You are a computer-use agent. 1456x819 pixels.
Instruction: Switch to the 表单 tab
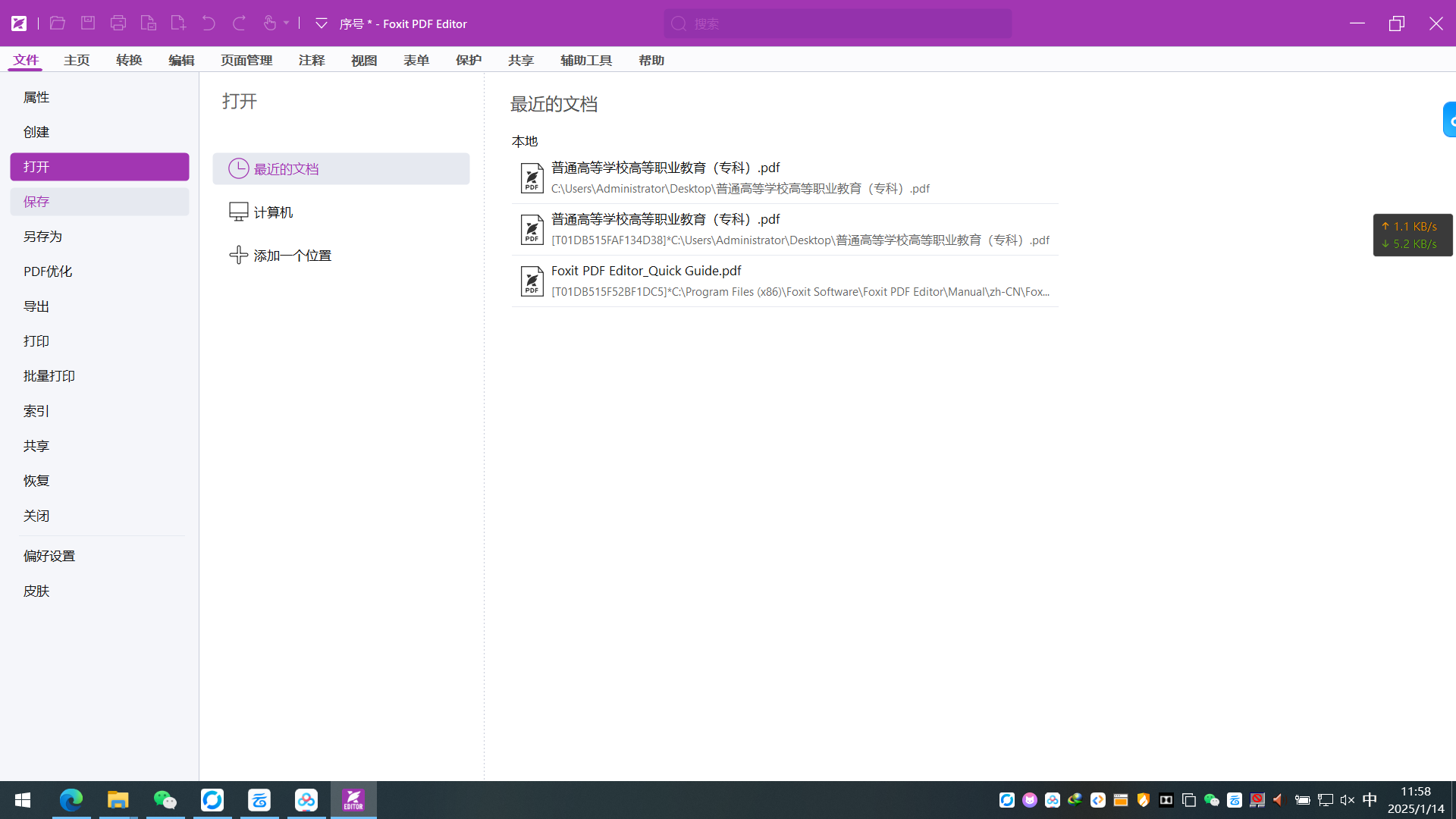[416, 60]
